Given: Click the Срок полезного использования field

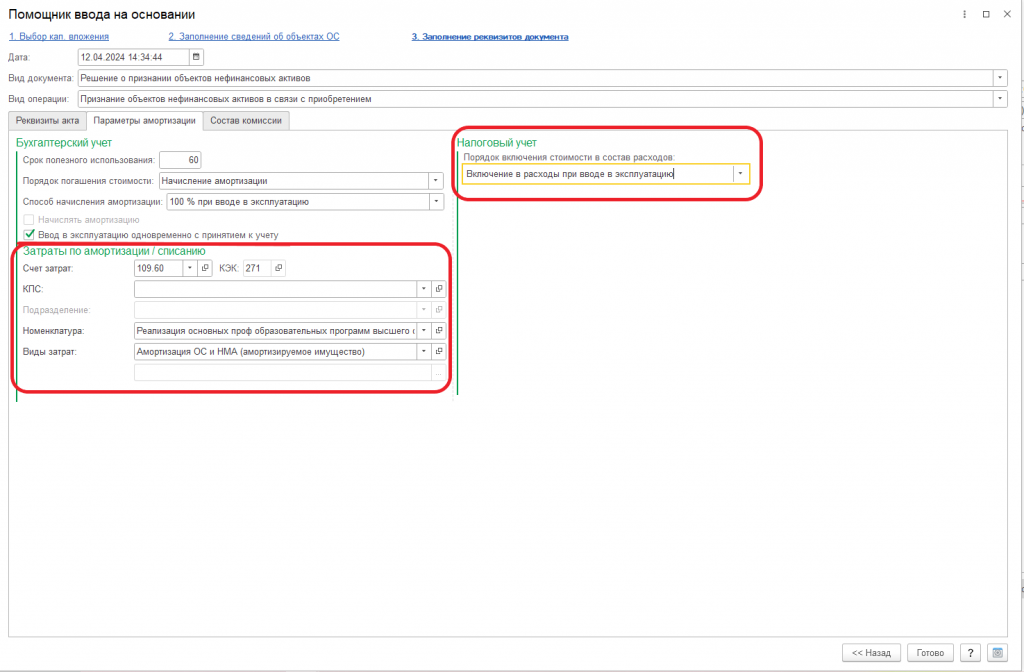Looking at the screenshot, I should [180, 160].
